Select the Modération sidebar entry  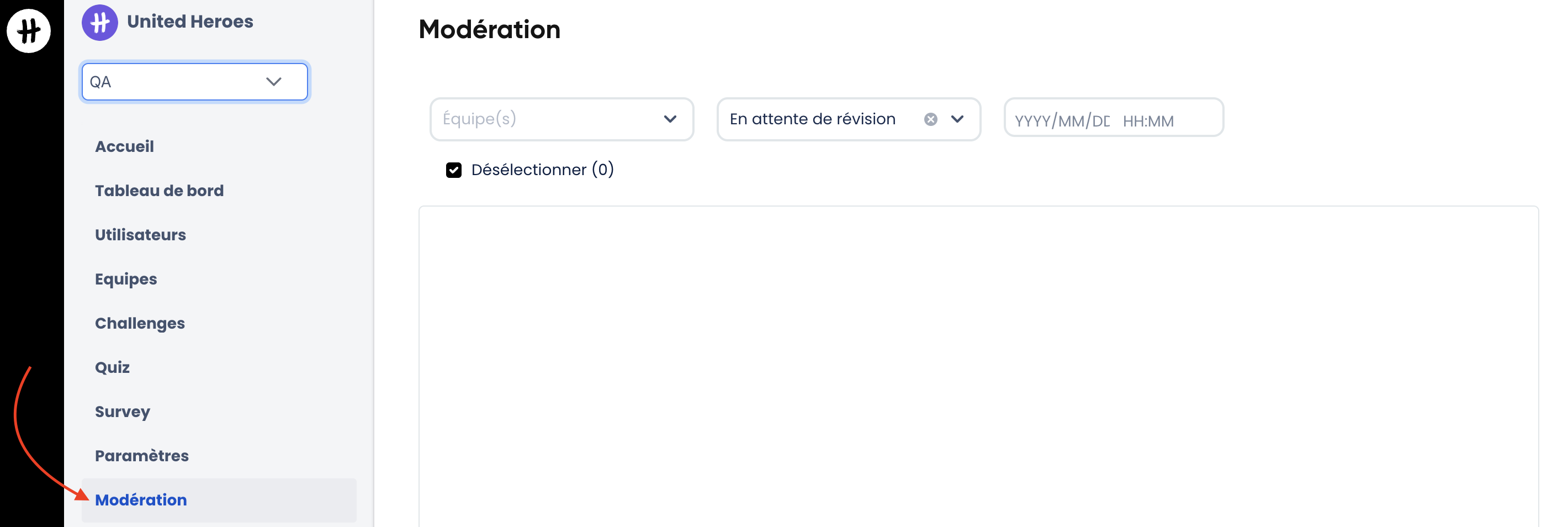141,499
